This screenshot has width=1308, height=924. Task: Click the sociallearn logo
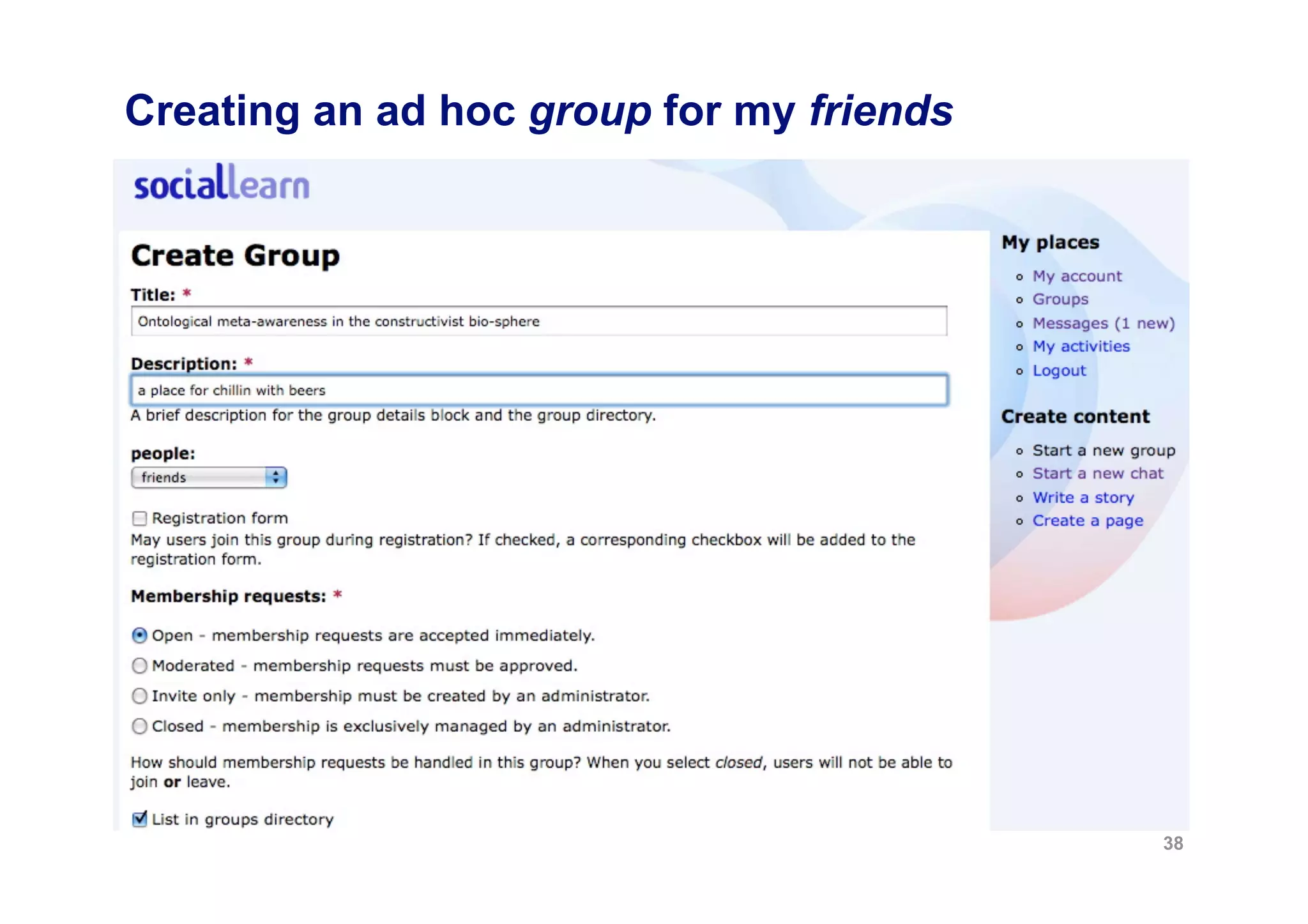(221, 183)
